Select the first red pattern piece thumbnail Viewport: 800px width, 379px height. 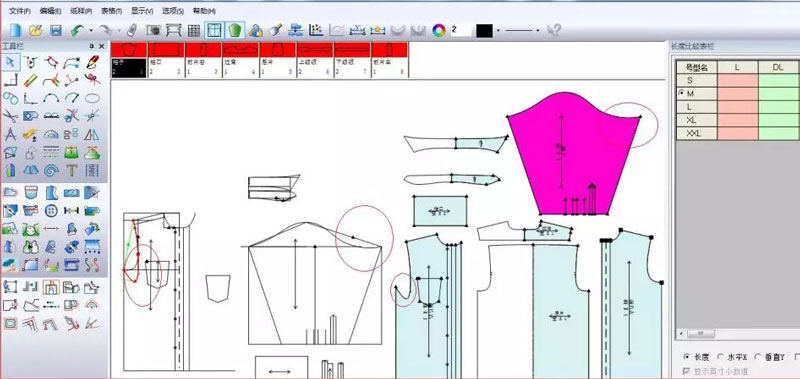(129, 49)
